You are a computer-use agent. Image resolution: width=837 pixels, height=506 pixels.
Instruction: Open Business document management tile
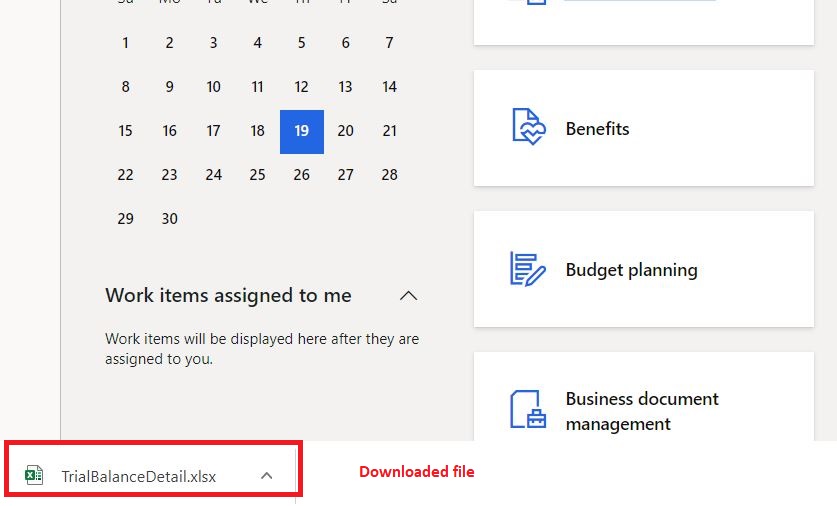[643, 410]
